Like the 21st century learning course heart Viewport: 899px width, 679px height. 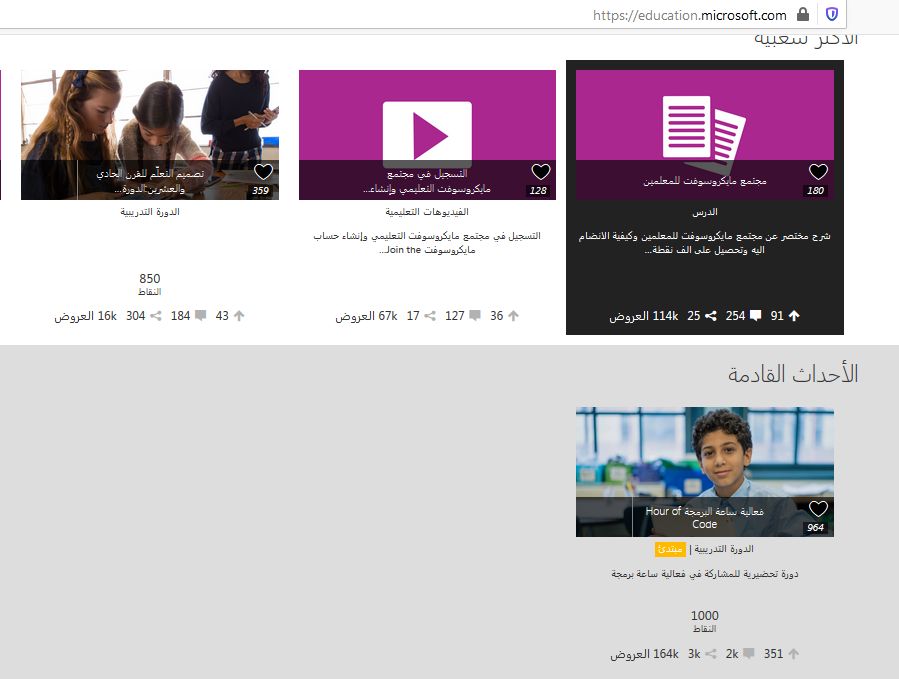coord(263,172)
